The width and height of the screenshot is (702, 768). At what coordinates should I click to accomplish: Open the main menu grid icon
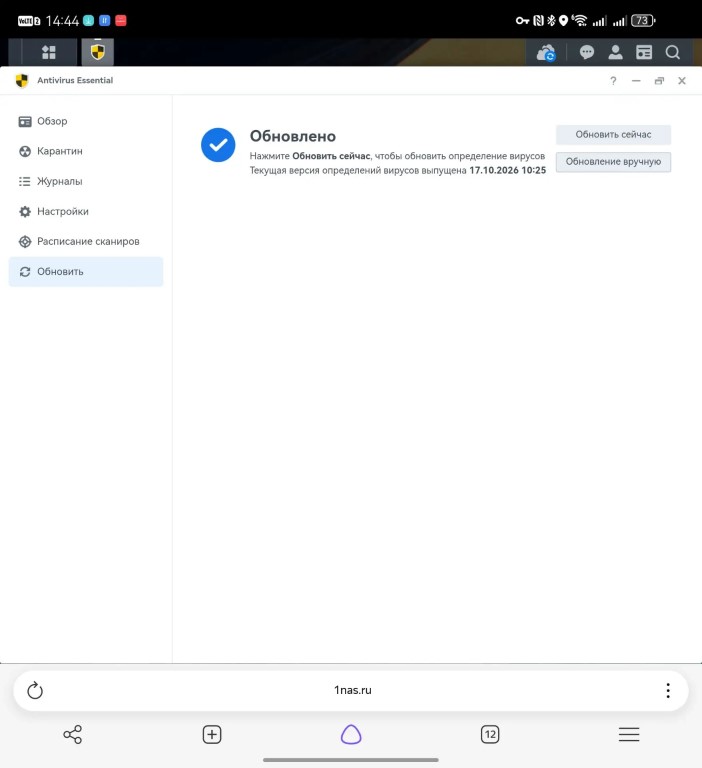48,52
